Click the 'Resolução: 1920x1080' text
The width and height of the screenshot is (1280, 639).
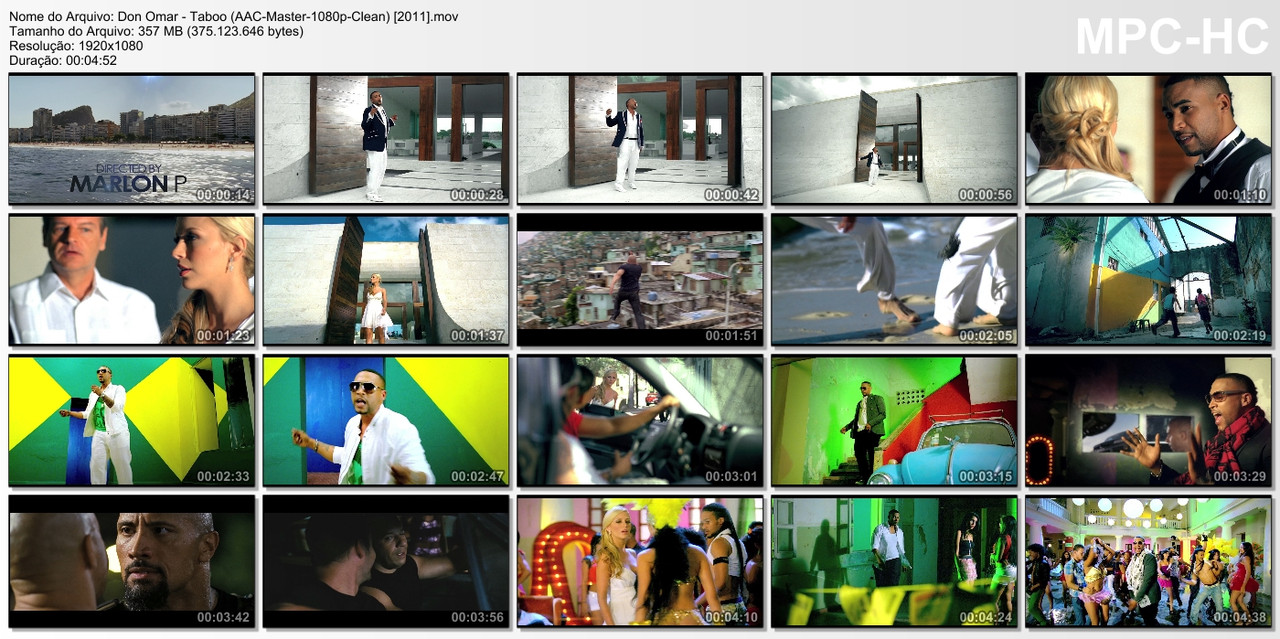(76, 45)
